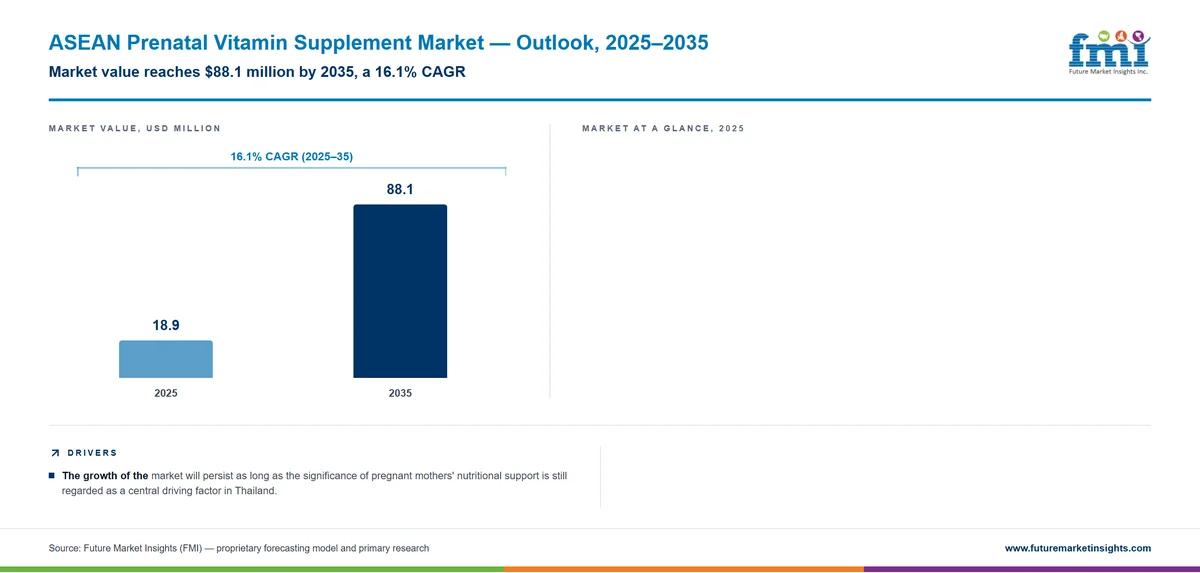Click the title ASEAN Prenatal Vitamin Supplement Market
Screen dimensions: 1200x573
click(x=380, y=44)
